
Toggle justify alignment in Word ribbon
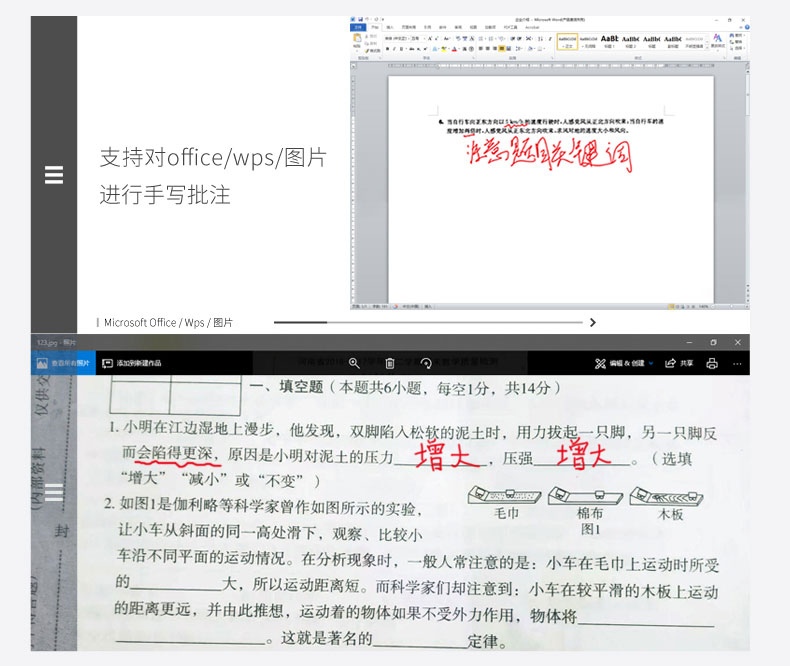501,49
